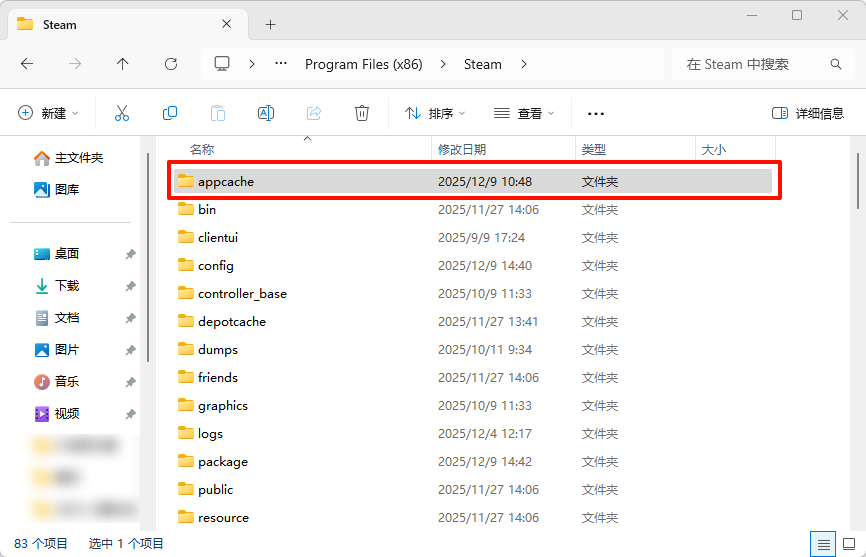
Task: Go back with the back arrow
Action: (x=27, y=64)
